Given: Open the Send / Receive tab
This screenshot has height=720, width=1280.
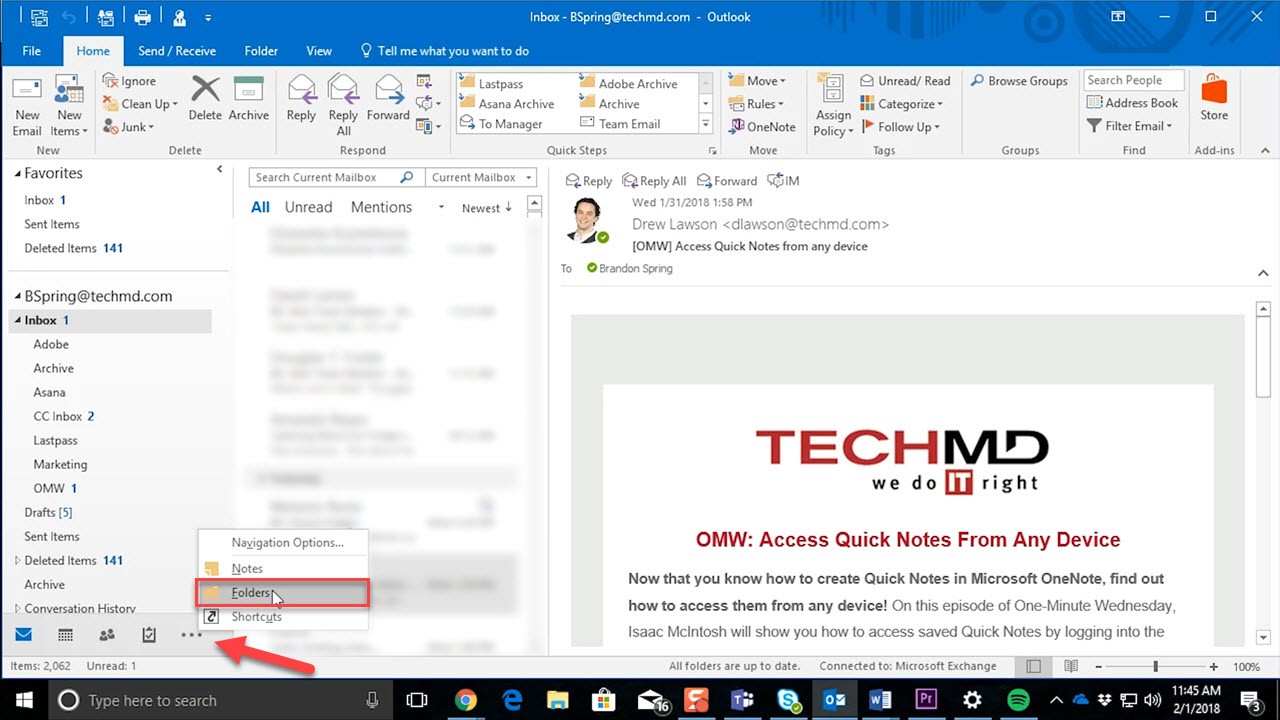Looking at the screenshot, I should coord(177,51).
